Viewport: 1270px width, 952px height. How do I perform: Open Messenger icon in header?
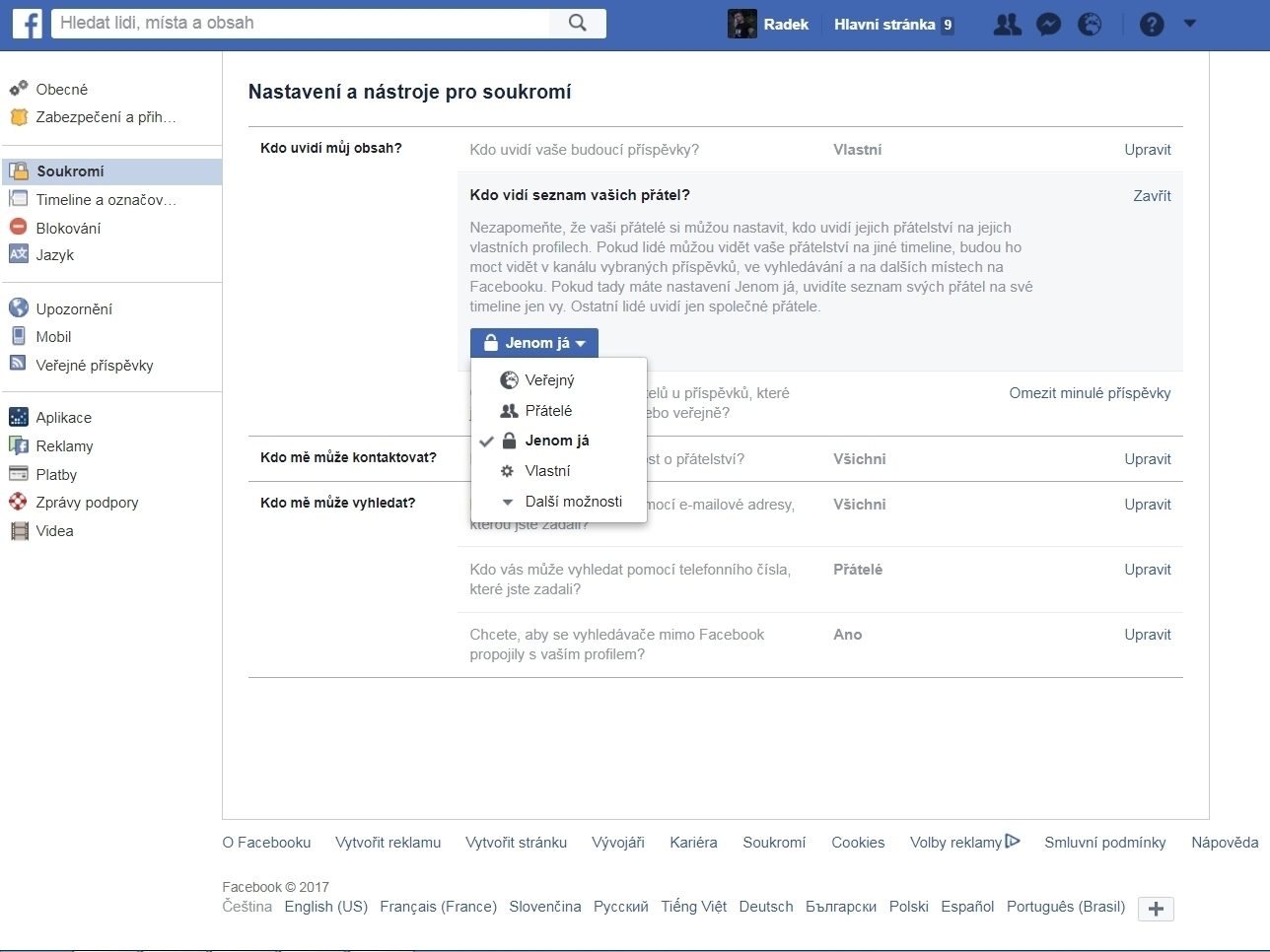click(1049, 25)
